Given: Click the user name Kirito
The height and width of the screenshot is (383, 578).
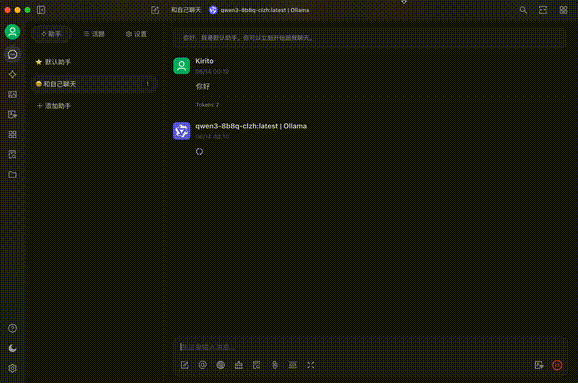Looking at the screenshot, I should [x=204, y=61].
